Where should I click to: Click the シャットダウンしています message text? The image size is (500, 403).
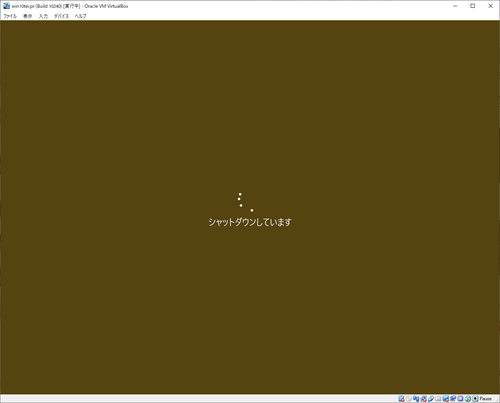pyautogui.click(x=250, y=222)
